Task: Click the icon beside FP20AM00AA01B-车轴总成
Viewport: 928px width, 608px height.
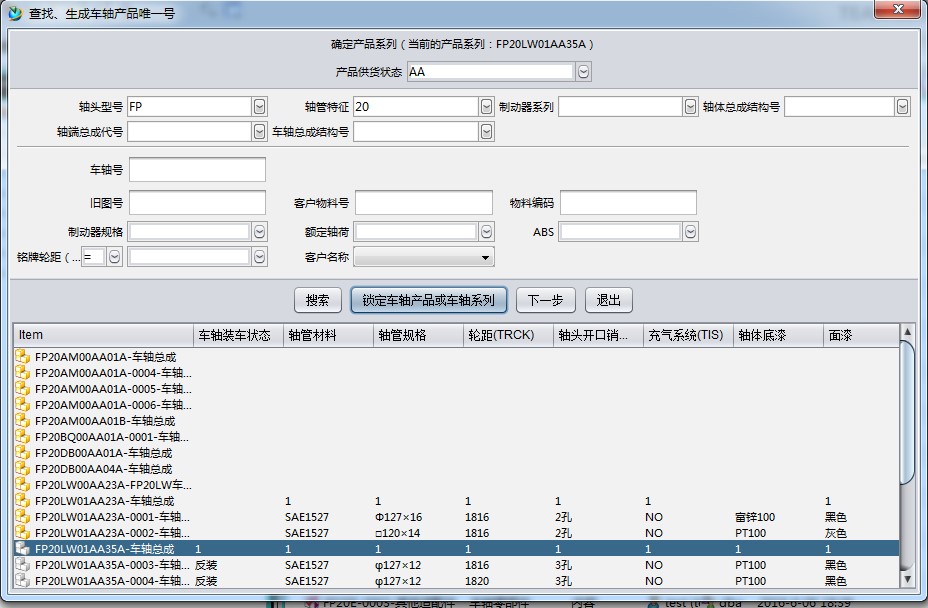Action: tap(23, 420)
